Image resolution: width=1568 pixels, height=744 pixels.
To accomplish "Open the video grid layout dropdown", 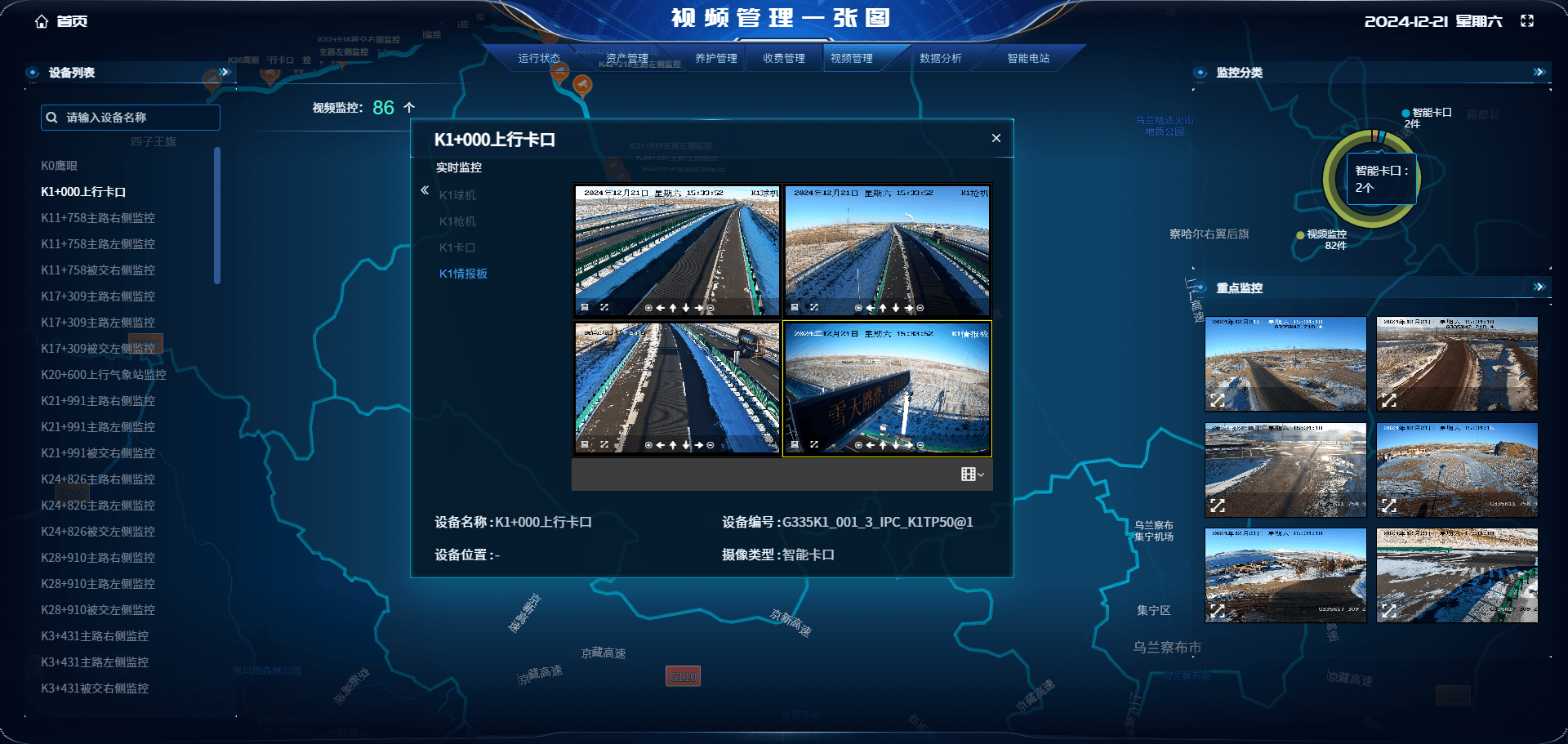I will coord(972,474).
